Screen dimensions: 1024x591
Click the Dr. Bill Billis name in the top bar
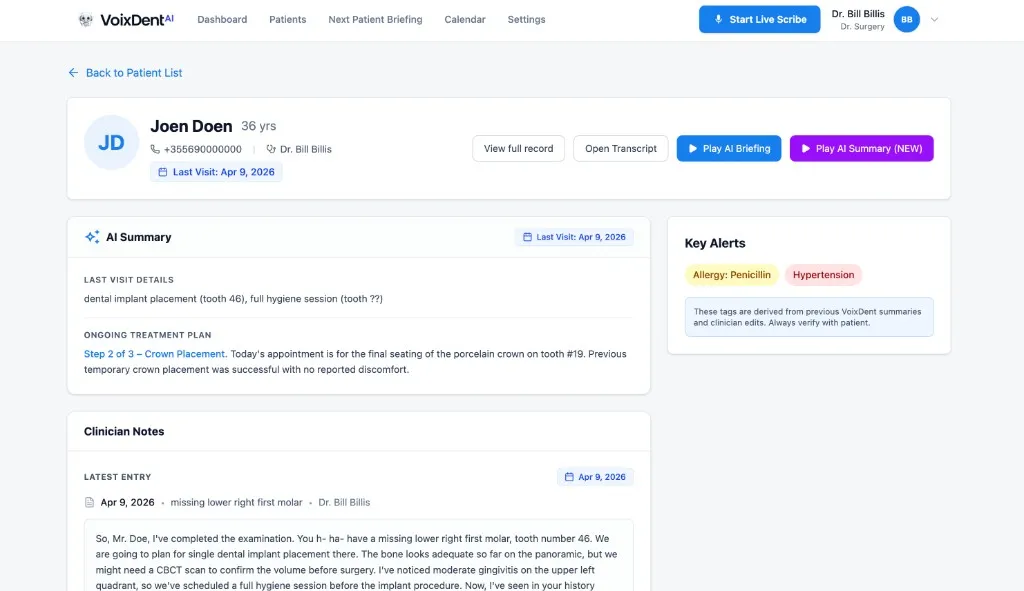(x=858, y=14)
